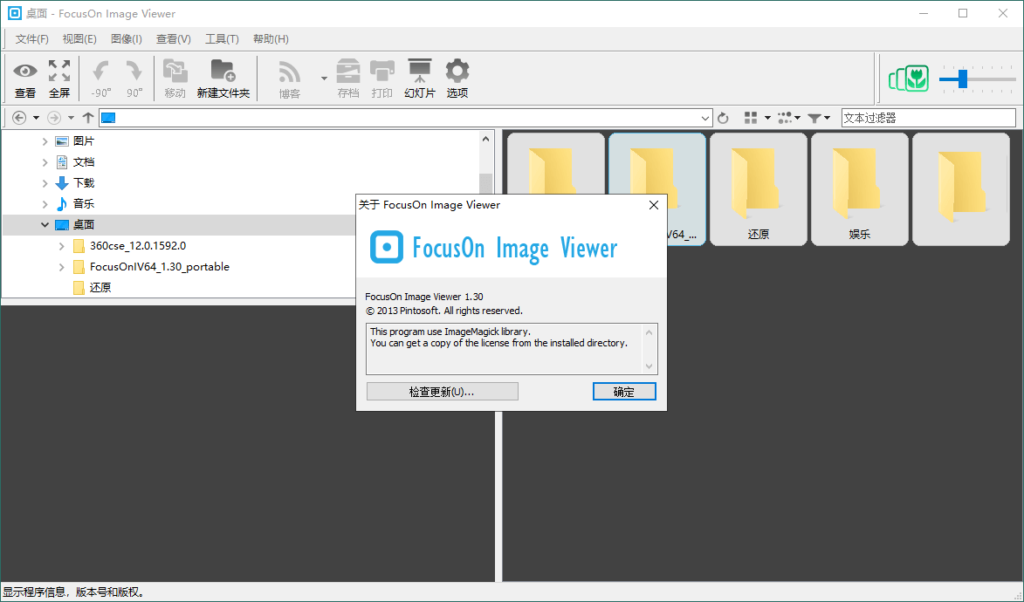1024x602 pixels.
Task: Click the 查看 eye icon in toolbar
Action: [25, 78]
